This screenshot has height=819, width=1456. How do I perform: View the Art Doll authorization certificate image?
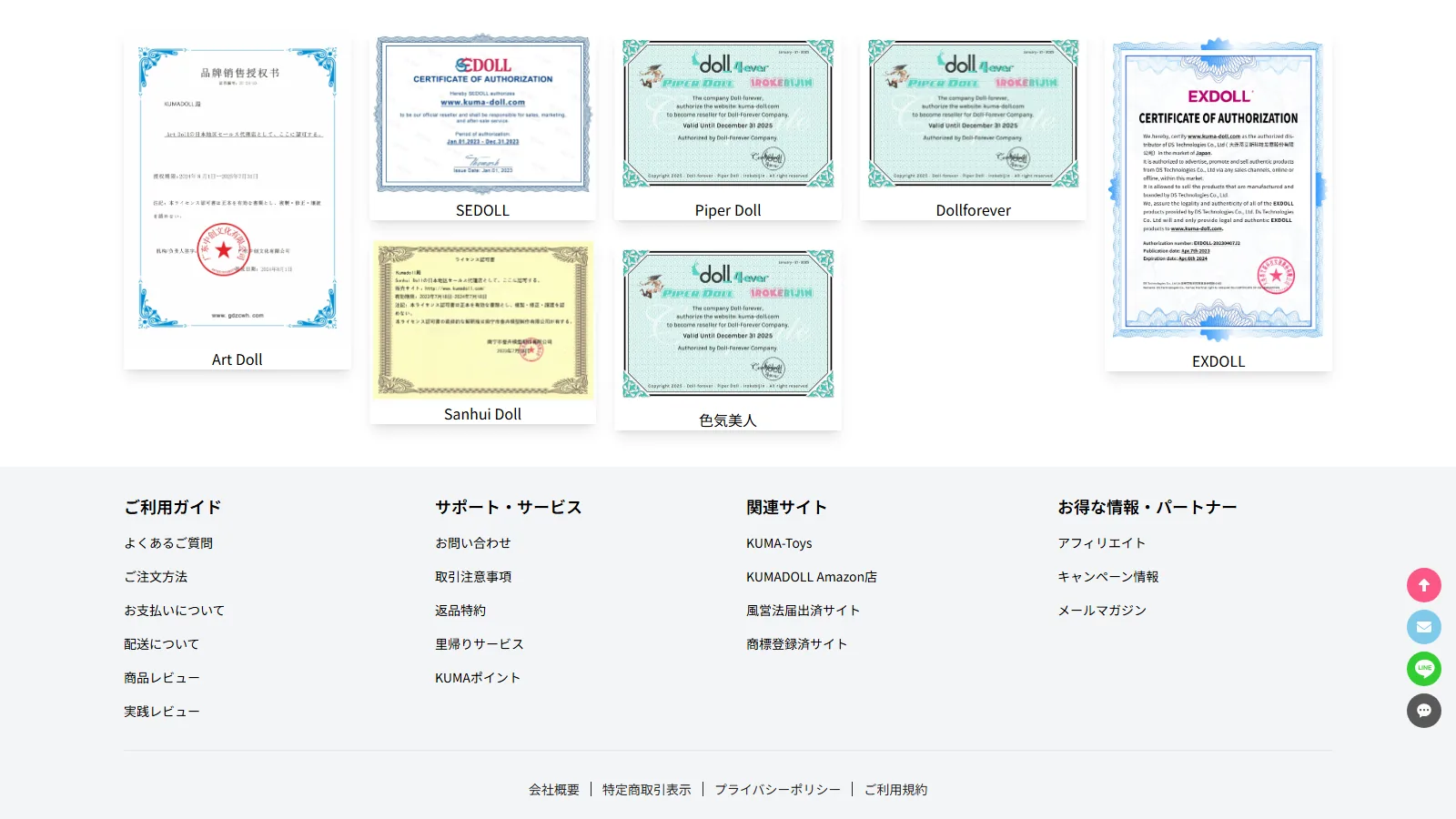click(x=238, y=188)
